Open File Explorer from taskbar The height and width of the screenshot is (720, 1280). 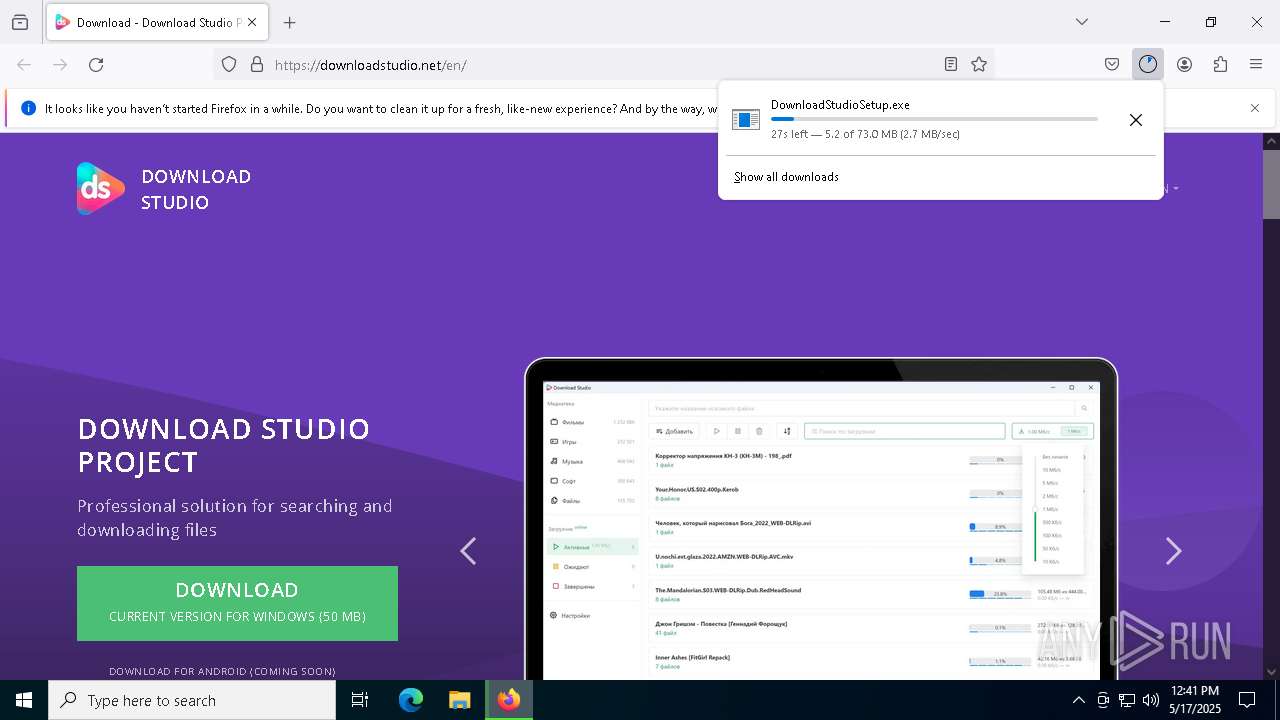click(459, 700)
